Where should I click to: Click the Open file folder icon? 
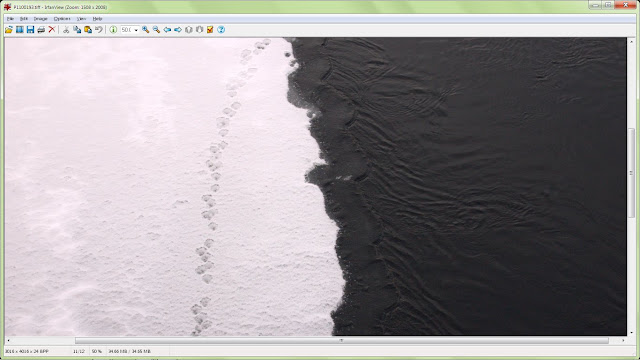point(9,30)
